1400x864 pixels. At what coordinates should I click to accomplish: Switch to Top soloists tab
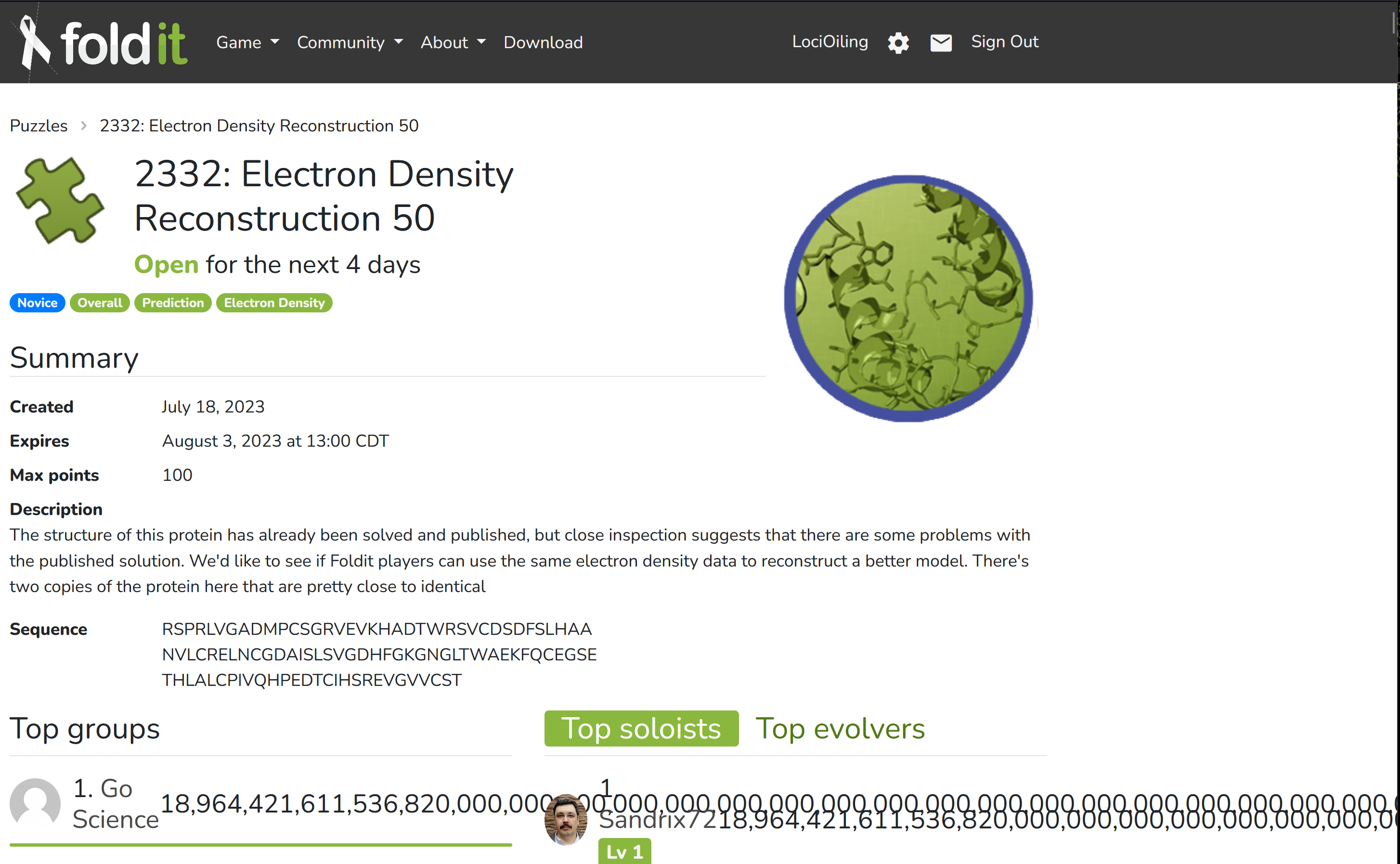(x=641, y=729)
